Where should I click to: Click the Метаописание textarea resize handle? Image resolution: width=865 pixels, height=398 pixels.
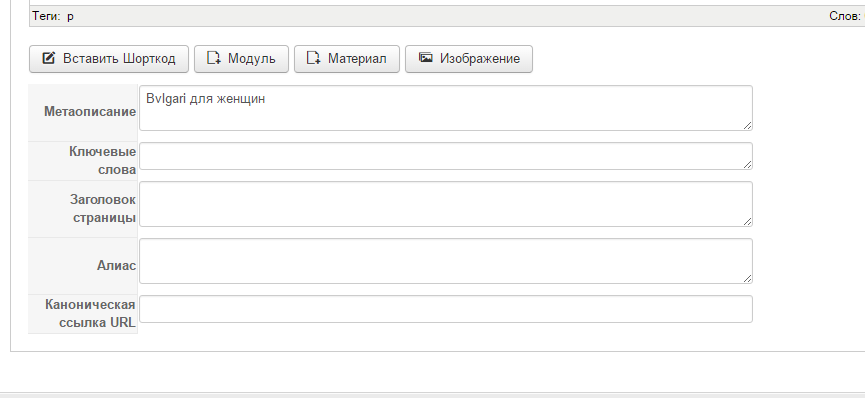(747, 126)
